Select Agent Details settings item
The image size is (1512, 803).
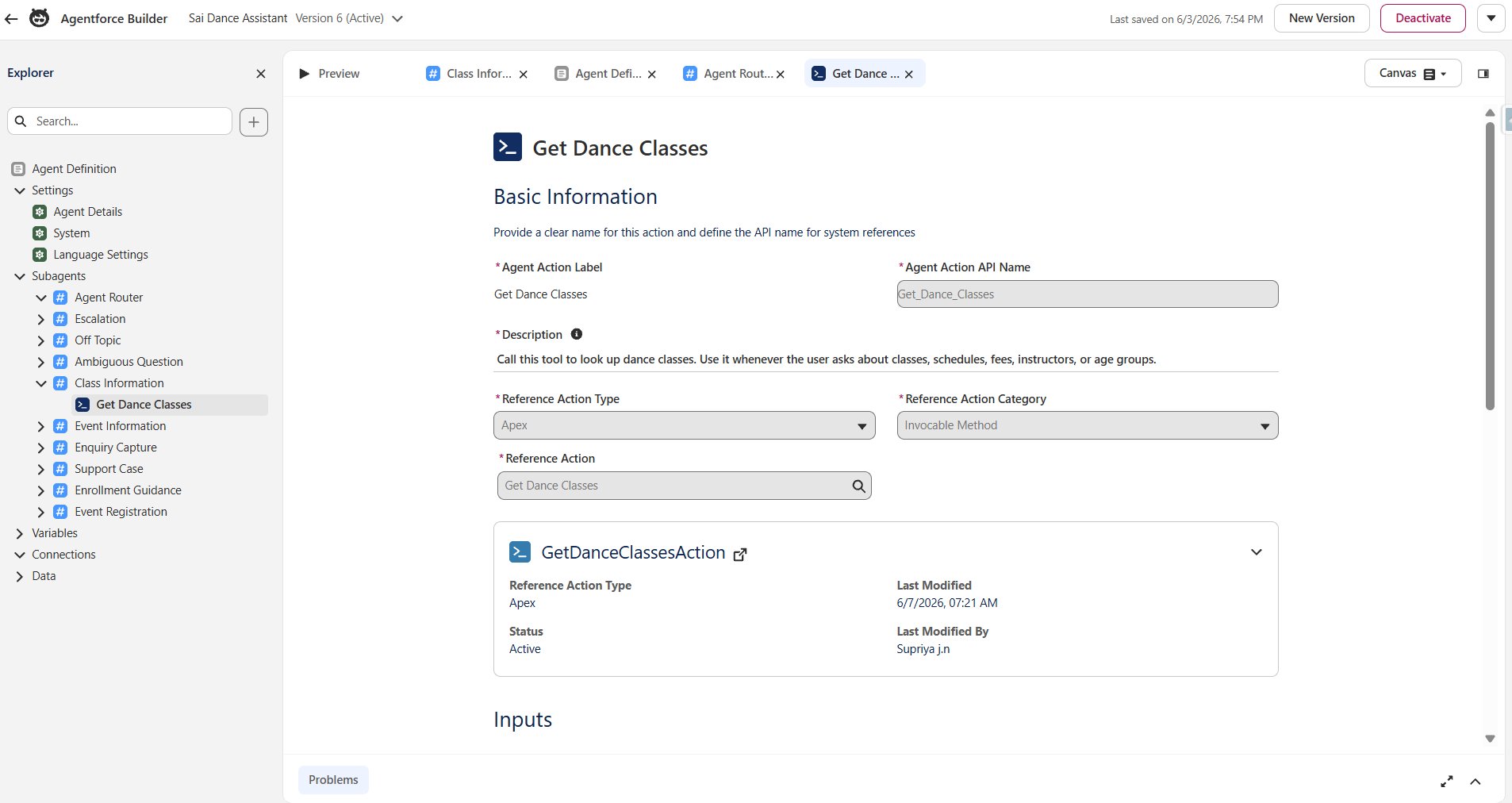(88, 212)
